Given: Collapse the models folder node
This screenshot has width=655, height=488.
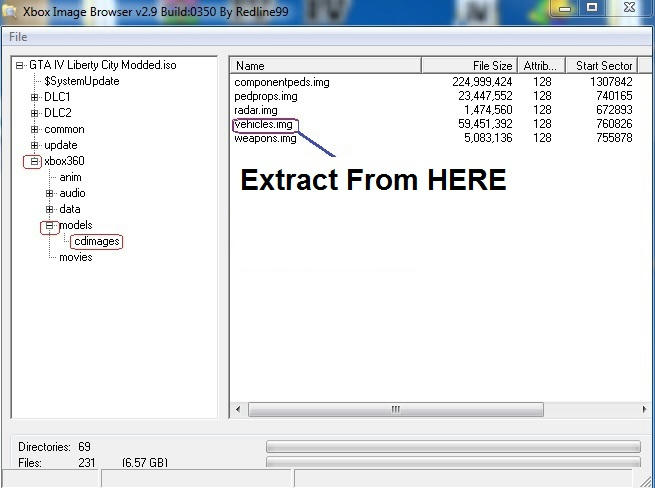Looking at the screenshot, I should (49, 226).
